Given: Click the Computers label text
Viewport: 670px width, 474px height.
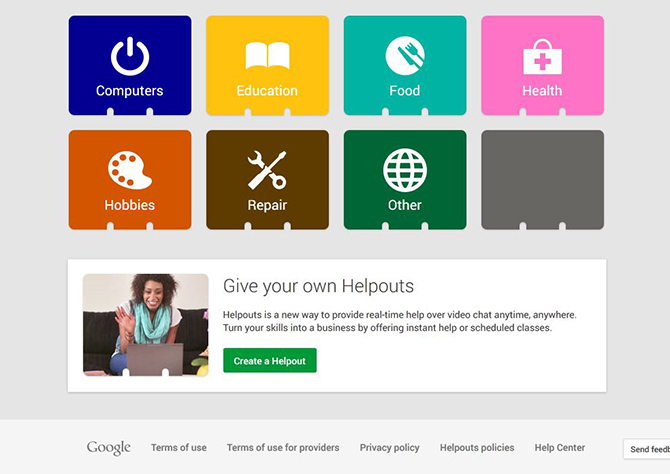Looking at the screenshot, I should 129,91.
